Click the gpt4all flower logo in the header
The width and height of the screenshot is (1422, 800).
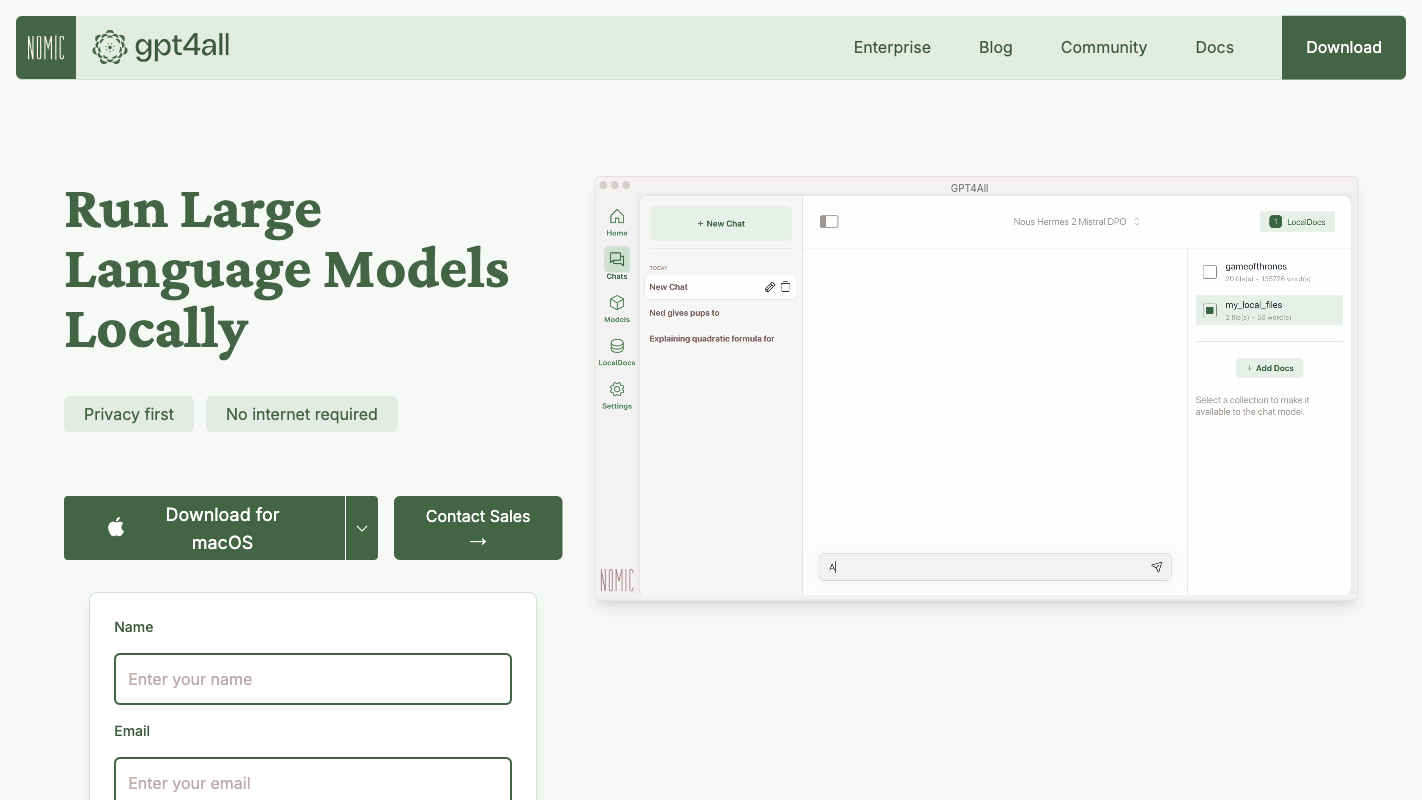click(110, 47)
